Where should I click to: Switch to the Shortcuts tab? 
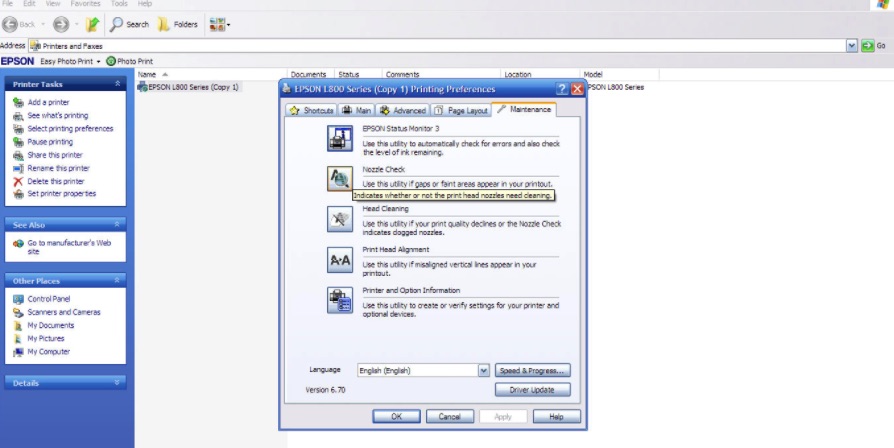coord(311,110)
